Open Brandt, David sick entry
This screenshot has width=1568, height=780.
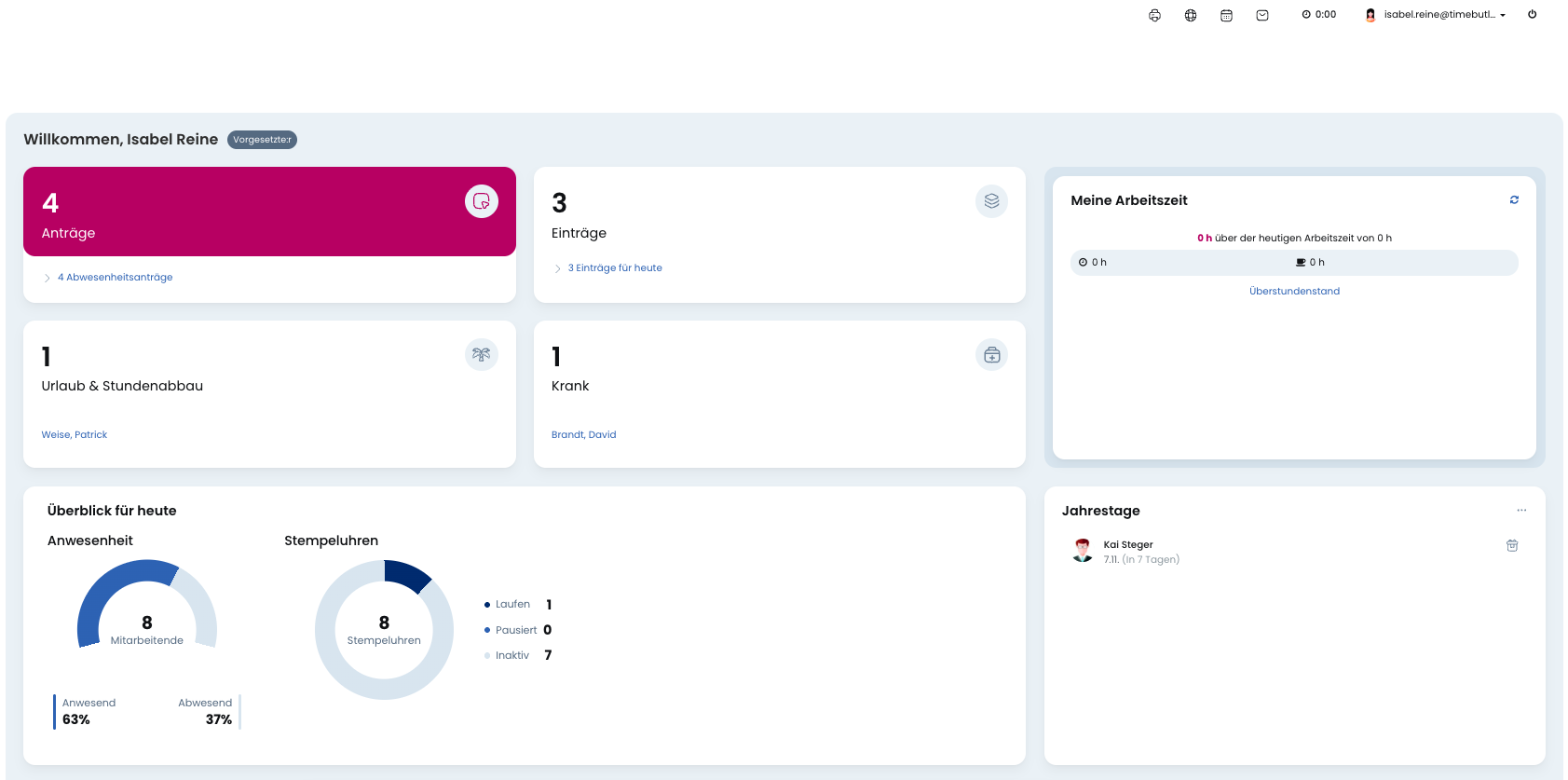coord(583,435)
